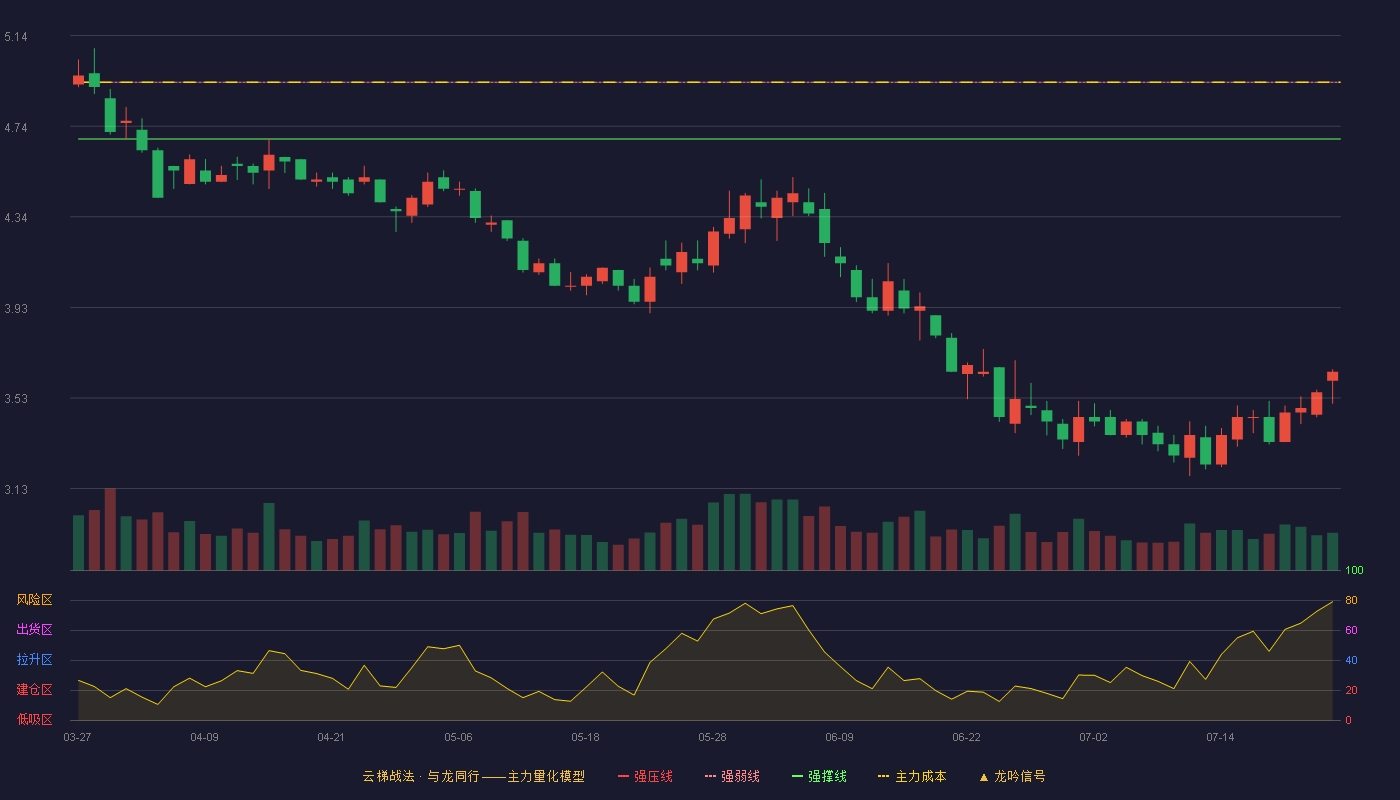Viewport: 1400px width, 800px height.
Task: Click the 低吸区 zone label
Action: pyautogui.click(x=34, y=719)
